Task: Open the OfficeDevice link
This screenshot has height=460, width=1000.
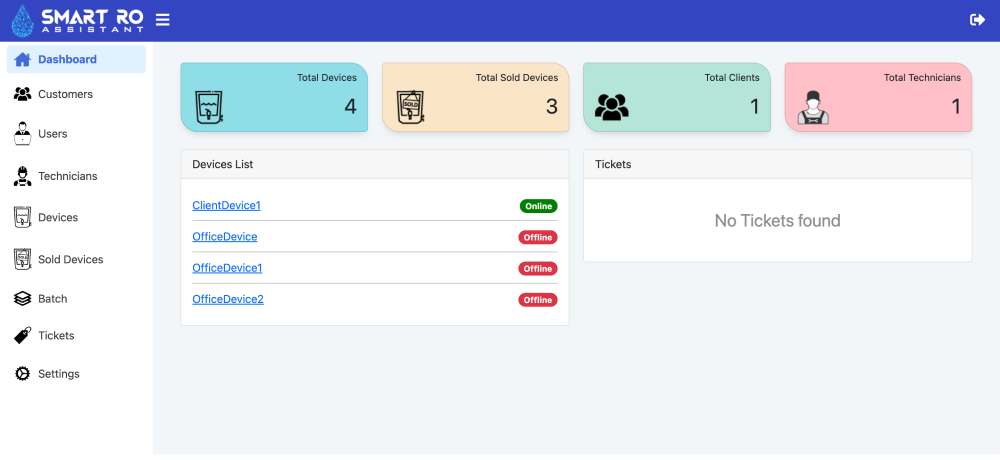Action: (x=224, y=237)
